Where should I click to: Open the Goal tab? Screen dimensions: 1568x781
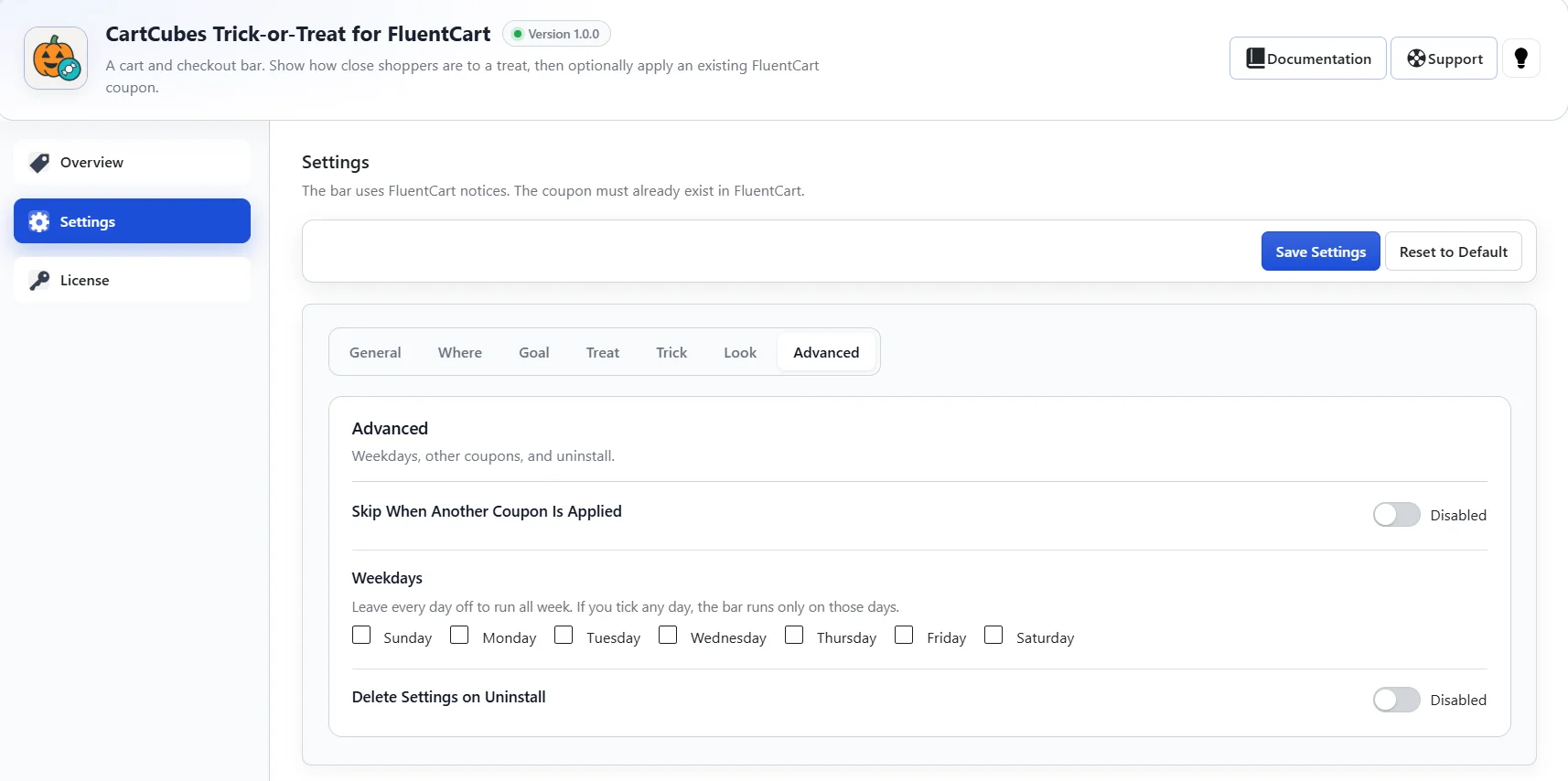click(534, 352)
